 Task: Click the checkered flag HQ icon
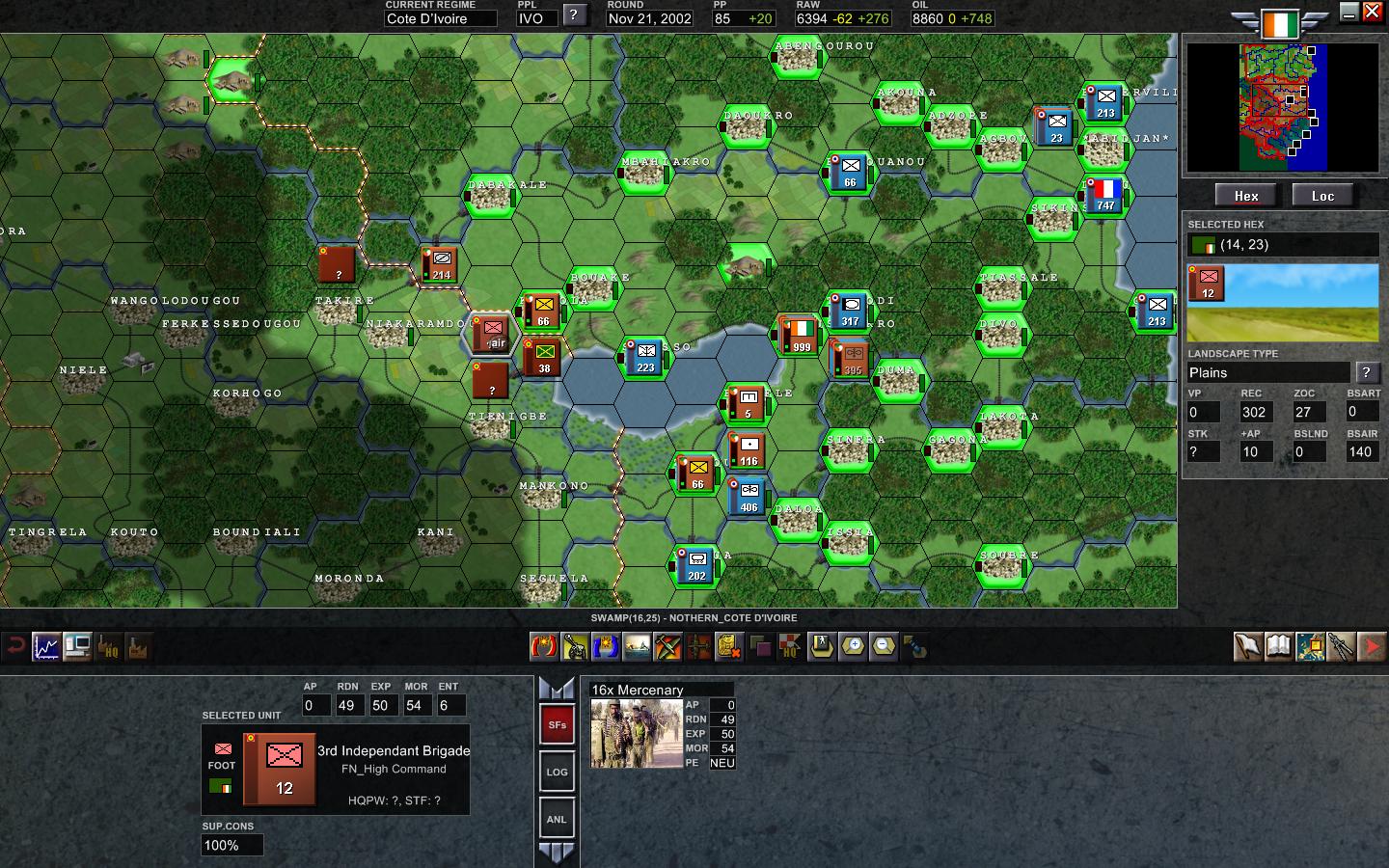[790, 646]
